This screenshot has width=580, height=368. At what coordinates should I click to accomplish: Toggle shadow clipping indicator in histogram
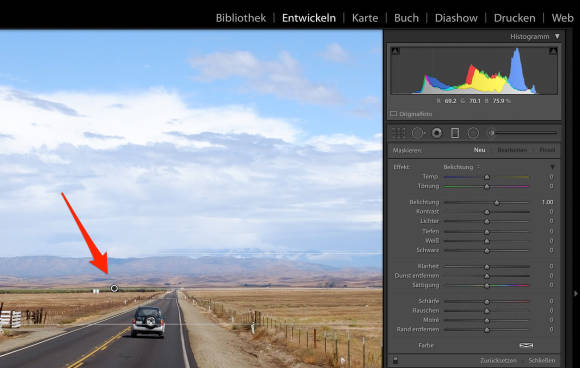(x=395, y=51)
